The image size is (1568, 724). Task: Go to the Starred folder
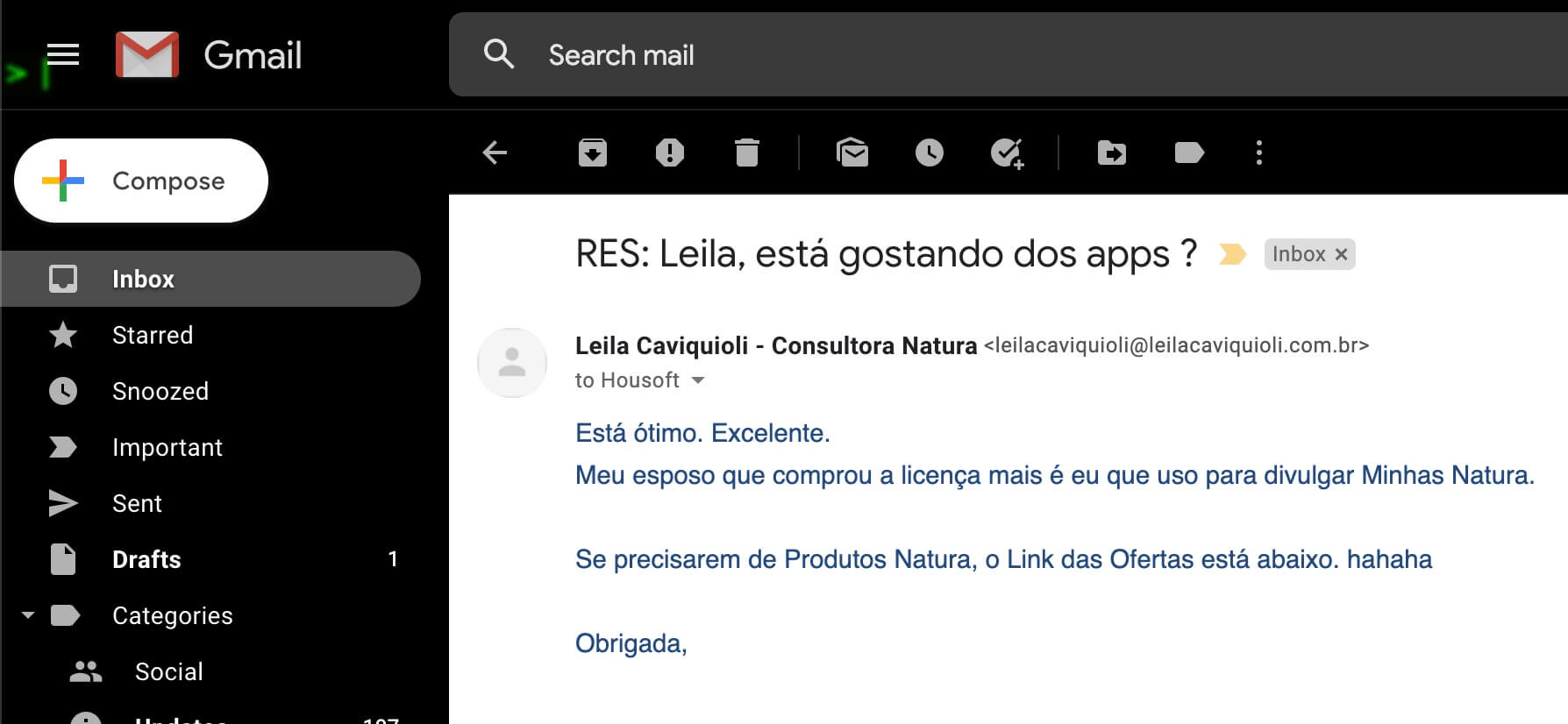(x=153, y=335)
